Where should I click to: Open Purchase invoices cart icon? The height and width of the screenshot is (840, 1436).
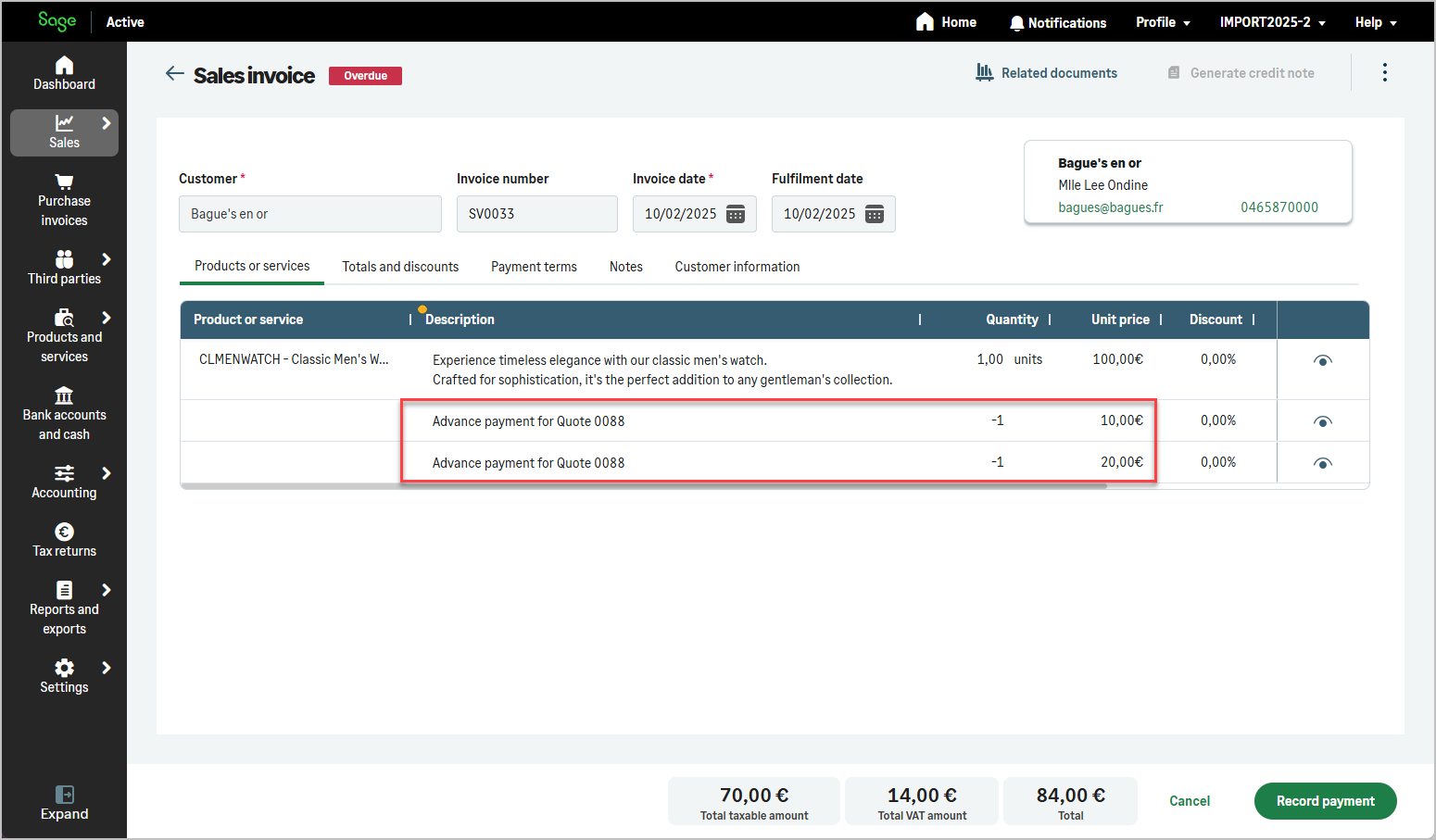[x=64, y=182]
